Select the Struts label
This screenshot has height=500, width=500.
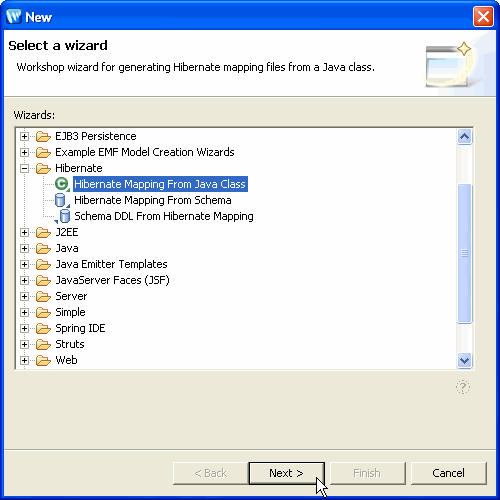pos(70,344)
